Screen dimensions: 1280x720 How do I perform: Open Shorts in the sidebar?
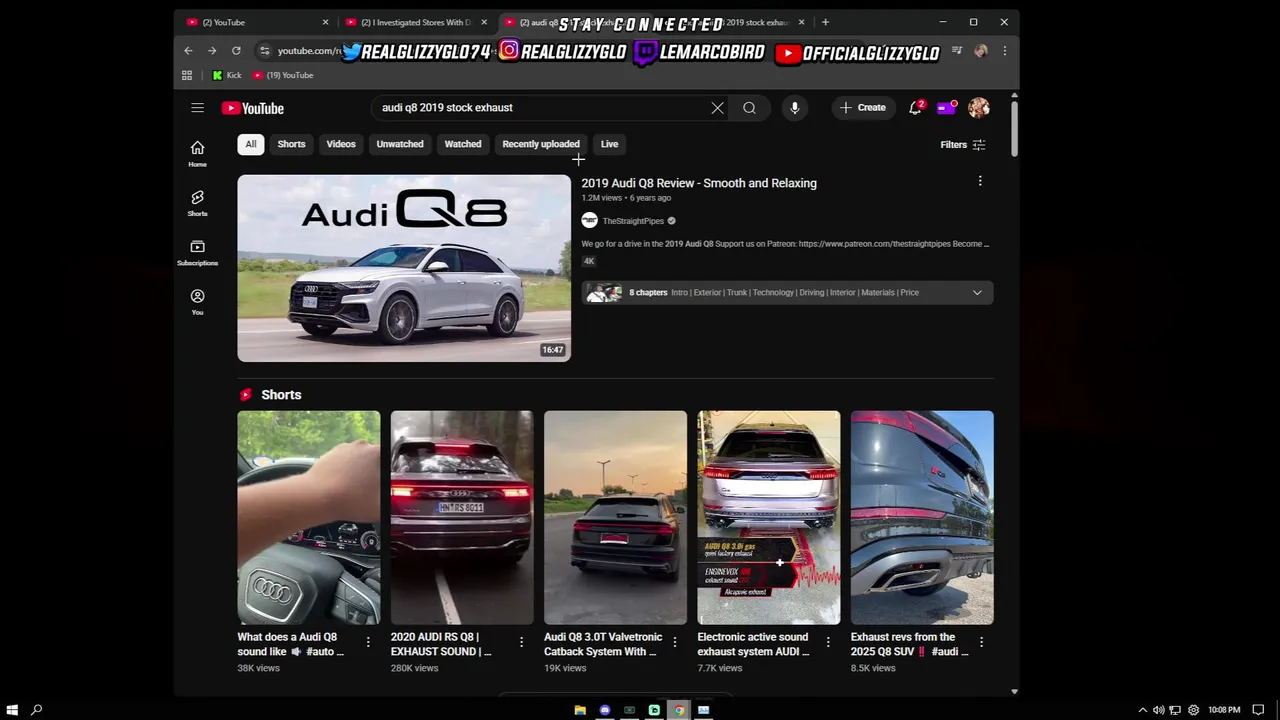coord(197,203)
